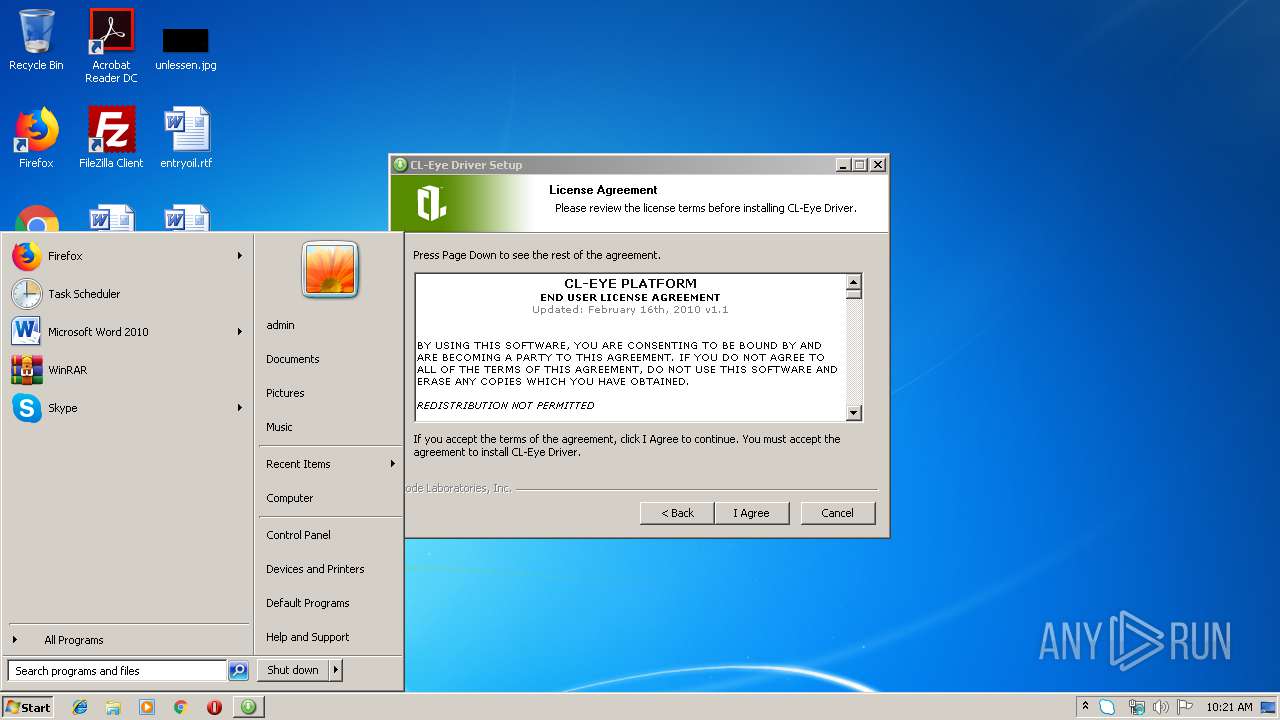The width and height of the screenshot is (1280, 720).
Task: Open Acrobat Reader DC desktop shortcut
Action: (x=111, y=46)
